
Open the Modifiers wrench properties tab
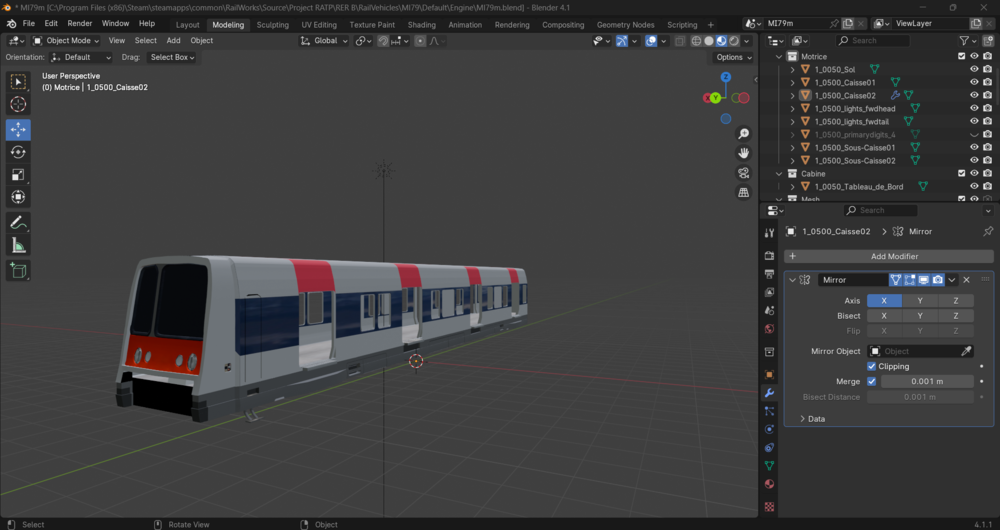click(770, 393)
